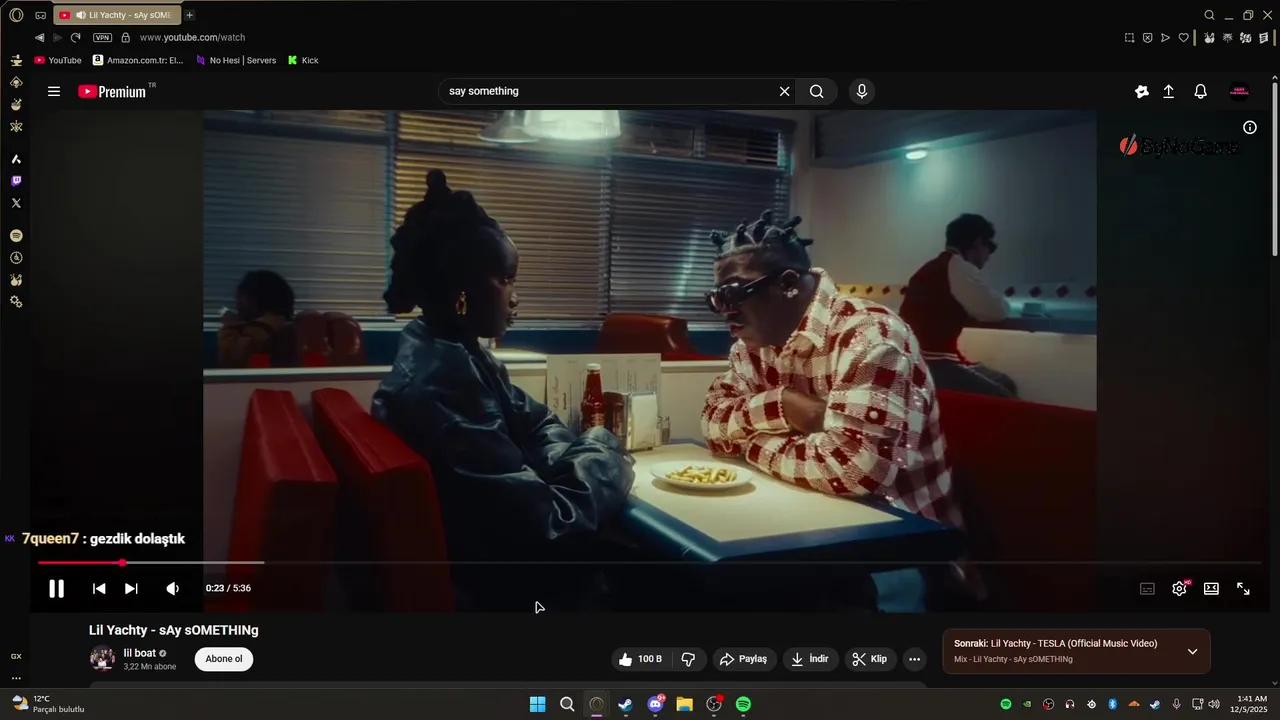
Task: Open X (Twitter) in the sidebar
Action: point(16,203)
